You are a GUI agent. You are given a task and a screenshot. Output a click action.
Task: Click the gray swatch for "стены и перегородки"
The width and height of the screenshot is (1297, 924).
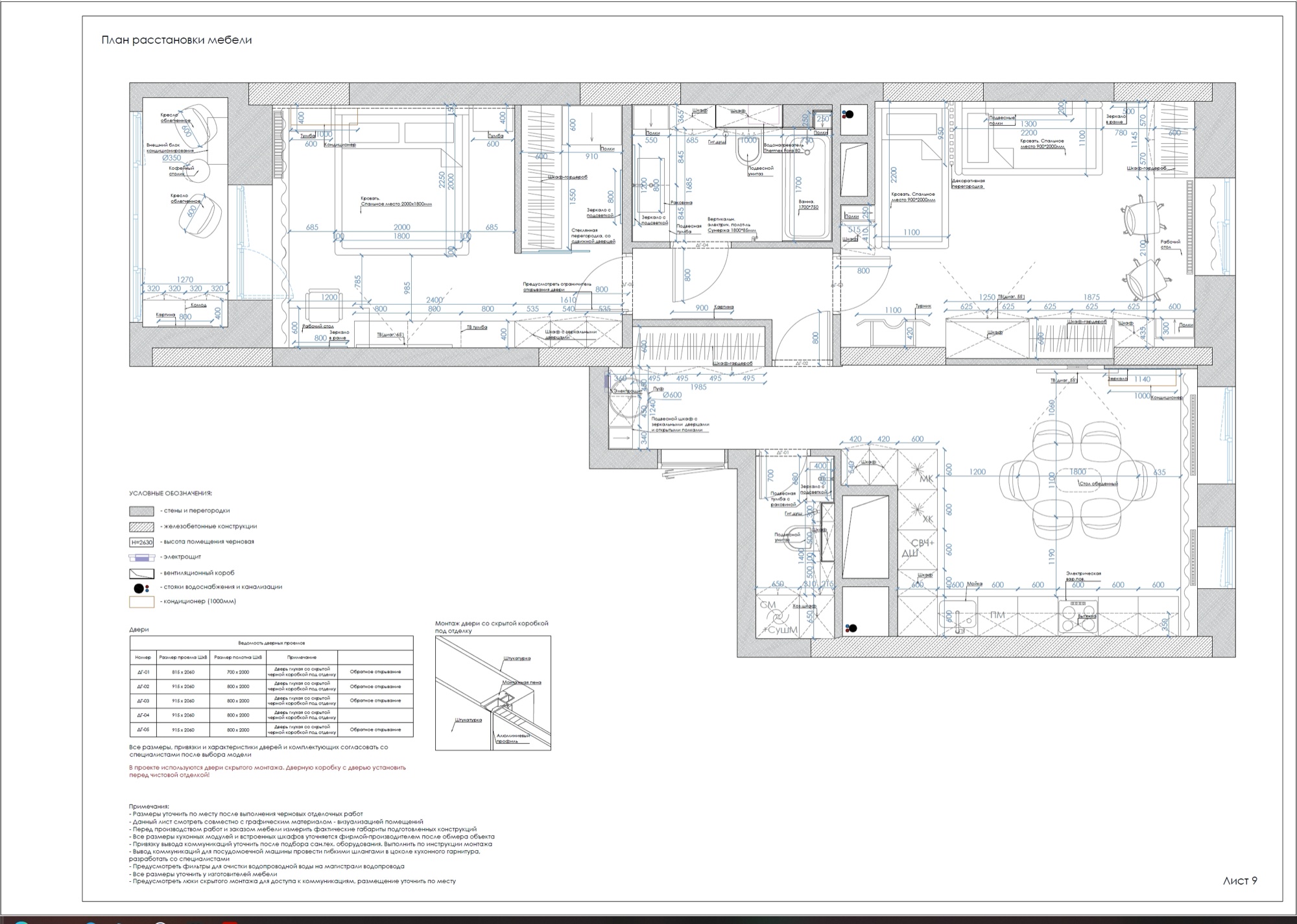[x=141, y=511]
